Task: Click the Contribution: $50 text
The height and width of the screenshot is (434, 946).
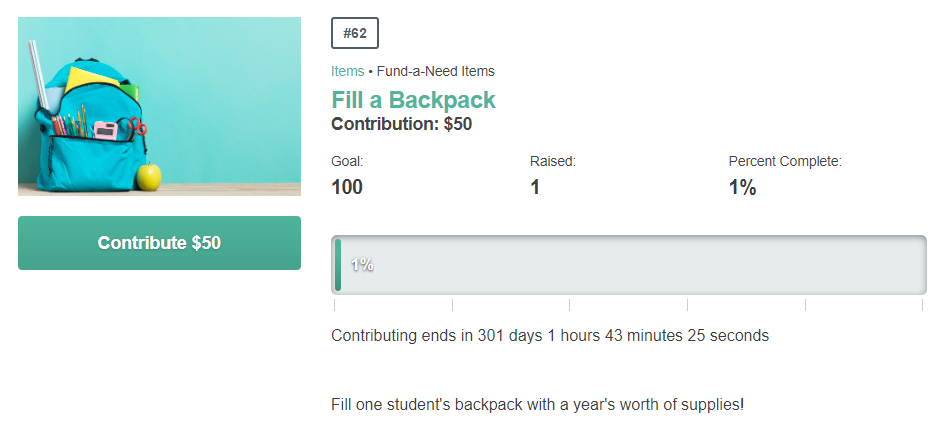Action: click(402, 124)
